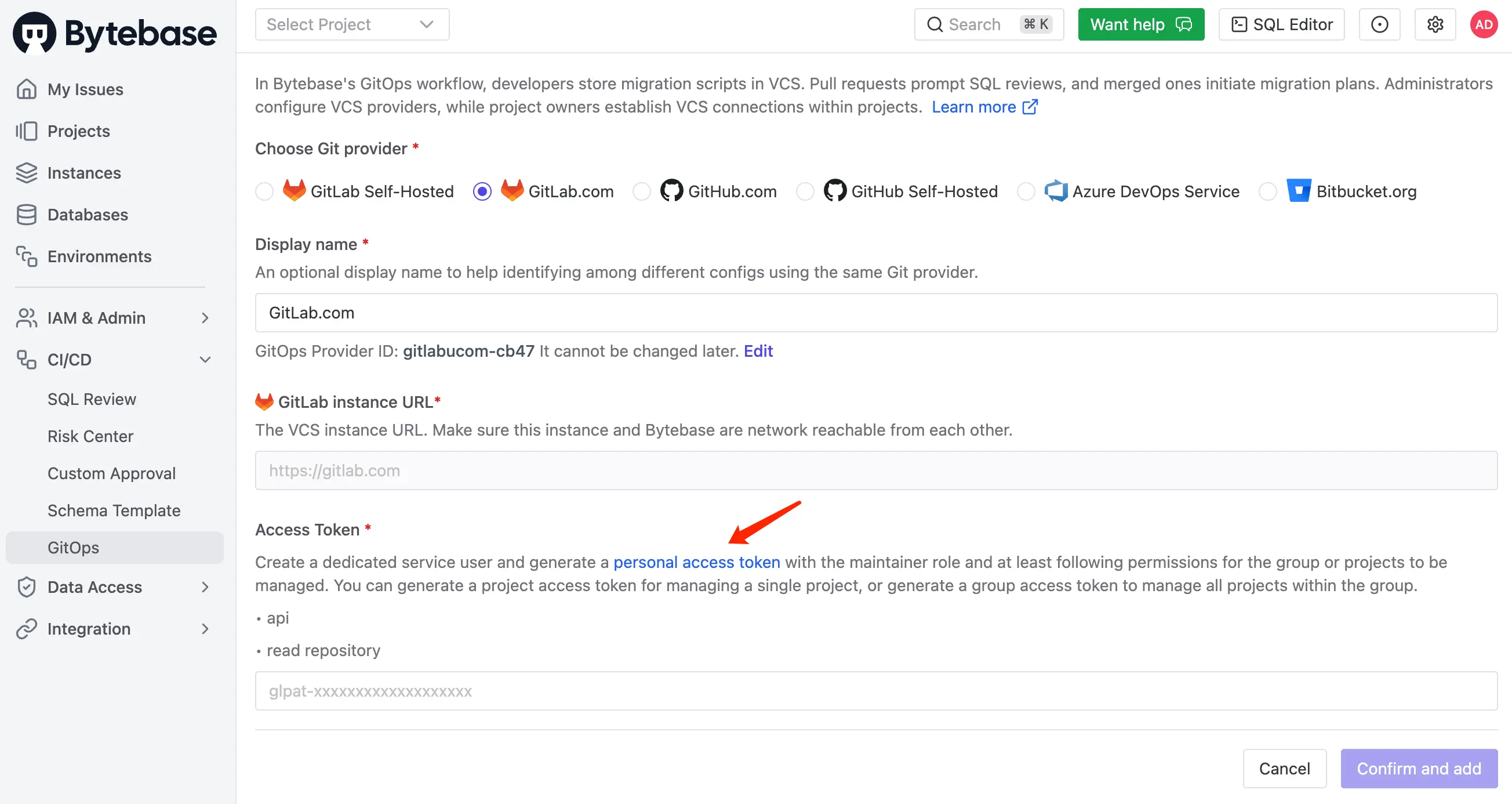Select Azure DevOps Service radio button
Viewport: 1512px width, 804px height.
(1027, 191)
